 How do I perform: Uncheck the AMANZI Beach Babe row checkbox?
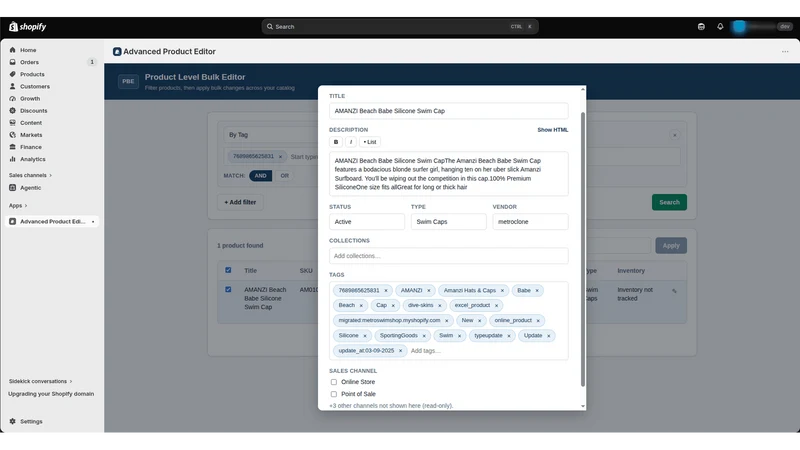pos(228,289)
